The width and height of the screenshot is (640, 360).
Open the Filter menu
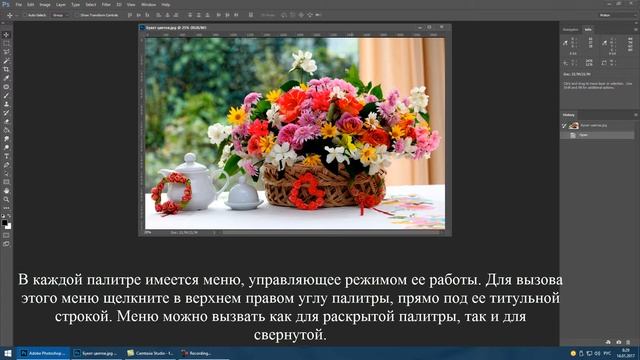point(106,4)
